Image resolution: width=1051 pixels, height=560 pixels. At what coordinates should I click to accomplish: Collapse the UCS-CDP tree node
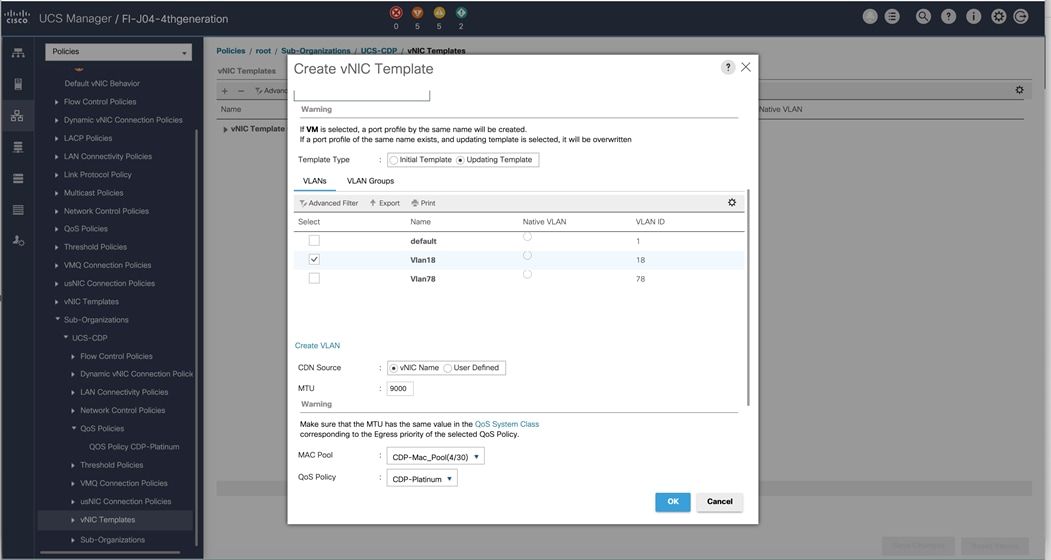(x=66, y=337)
